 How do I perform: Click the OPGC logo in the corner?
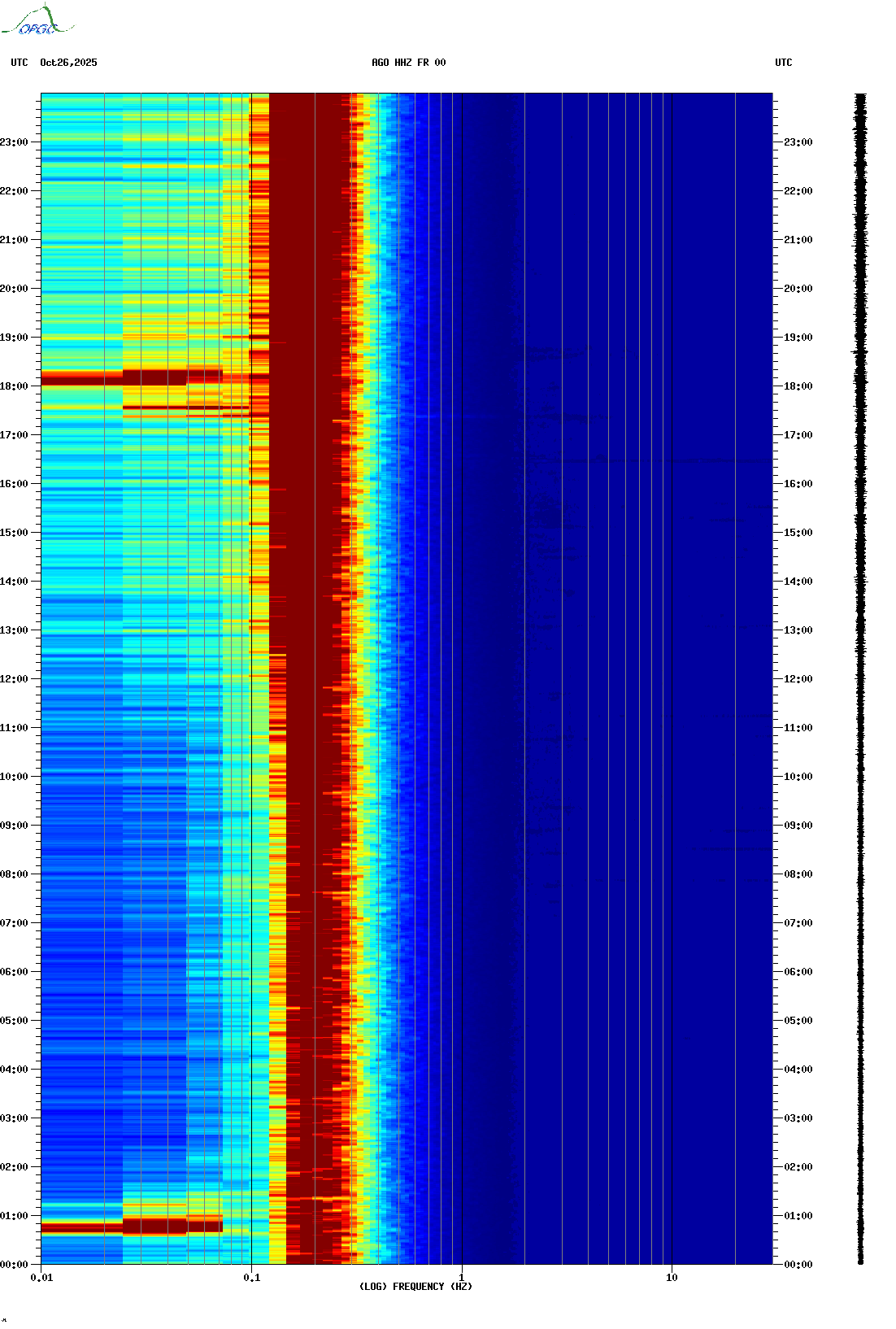[x=37, y=21]
